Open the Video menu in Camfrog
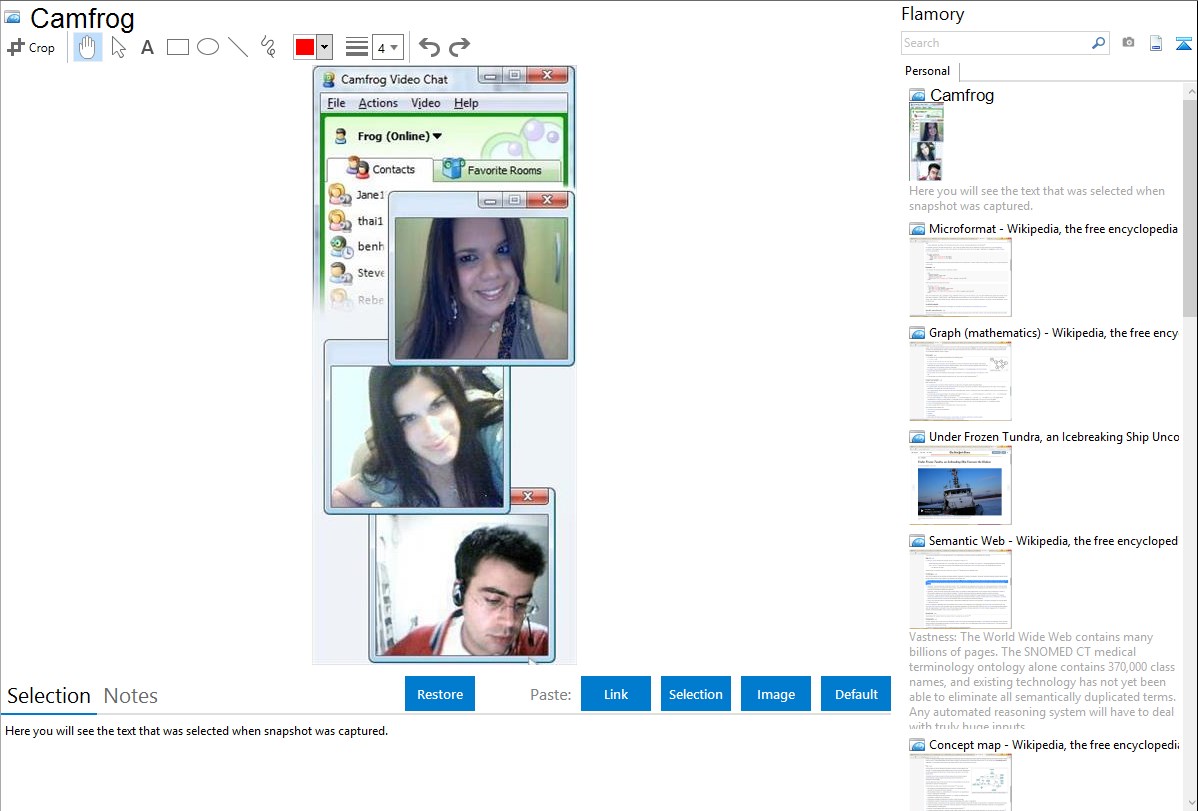Viewport: 1198px width, 811px height. click(426, 103)
